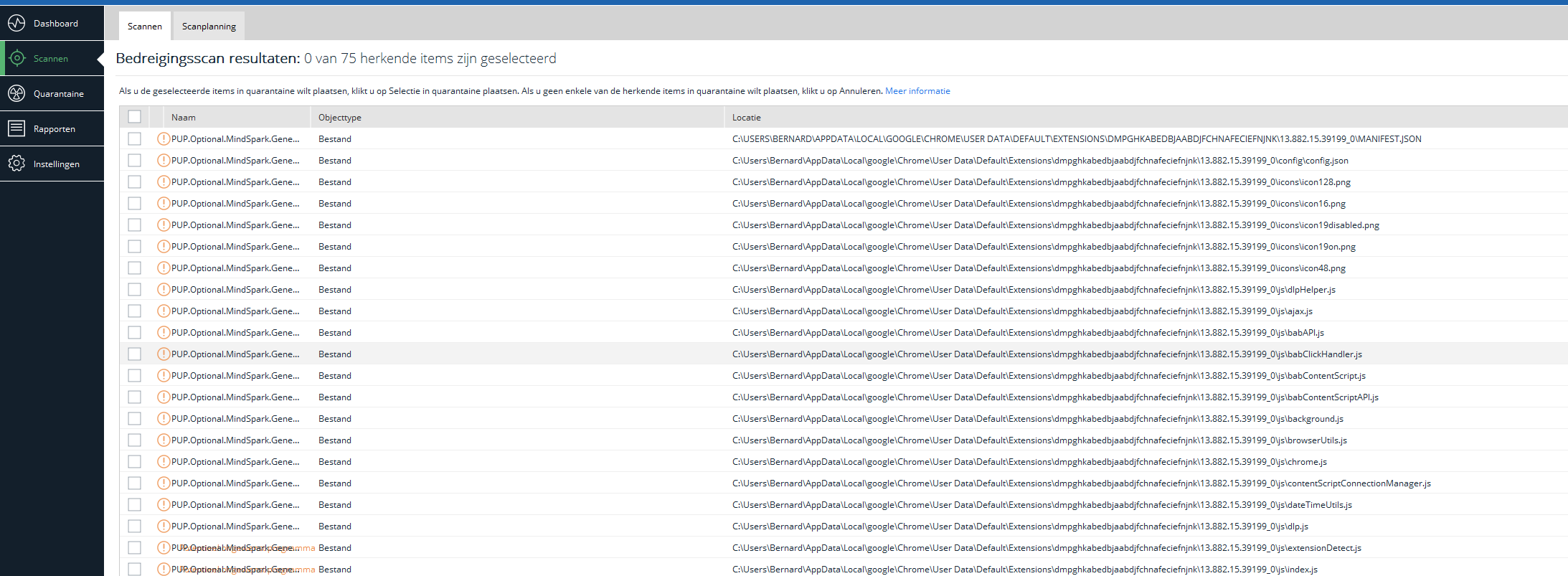This screenshot has height=576, width=1568.
Task: Open Instellingen via the gear icon
Action: point(16,164)
